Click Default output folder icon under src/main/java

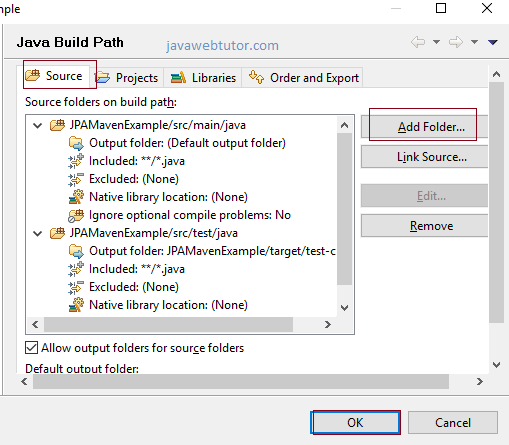(76, 143)
